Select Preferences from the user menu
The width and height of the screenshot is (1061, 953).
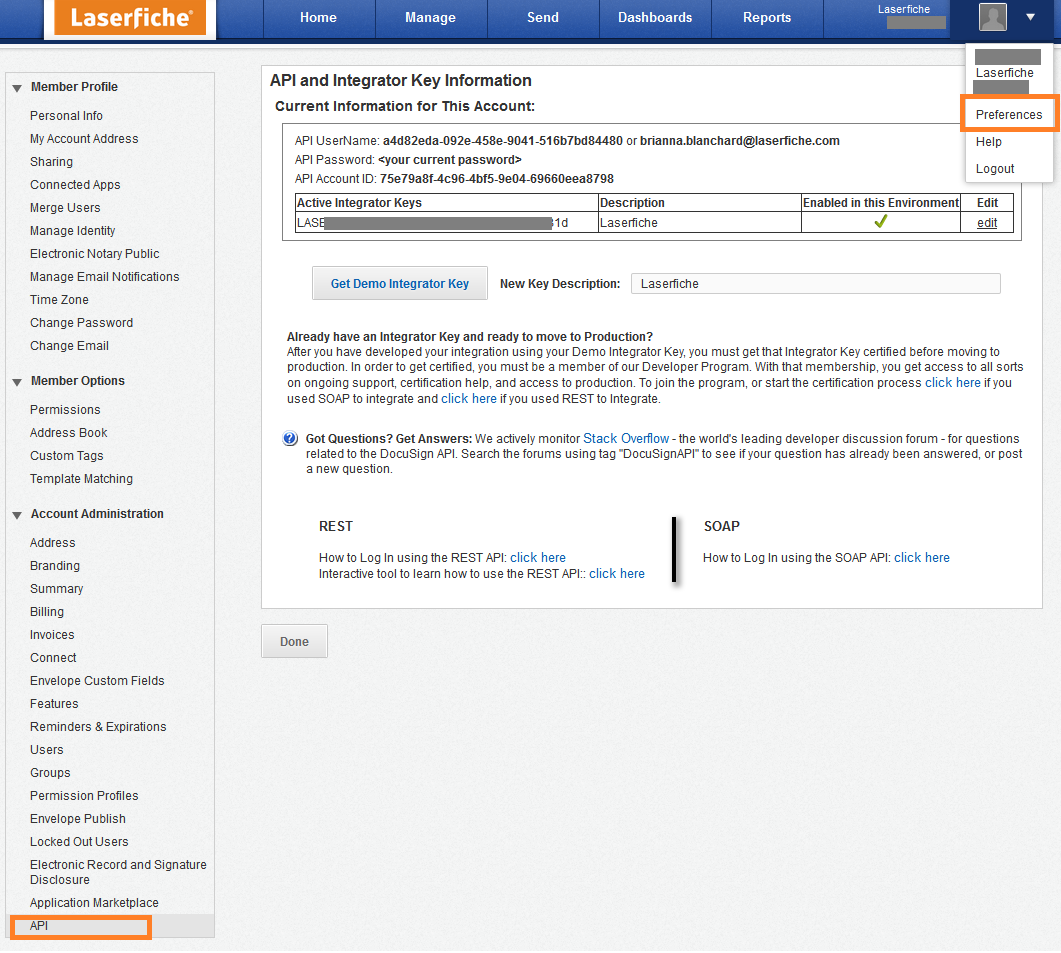coord(1009,114)
